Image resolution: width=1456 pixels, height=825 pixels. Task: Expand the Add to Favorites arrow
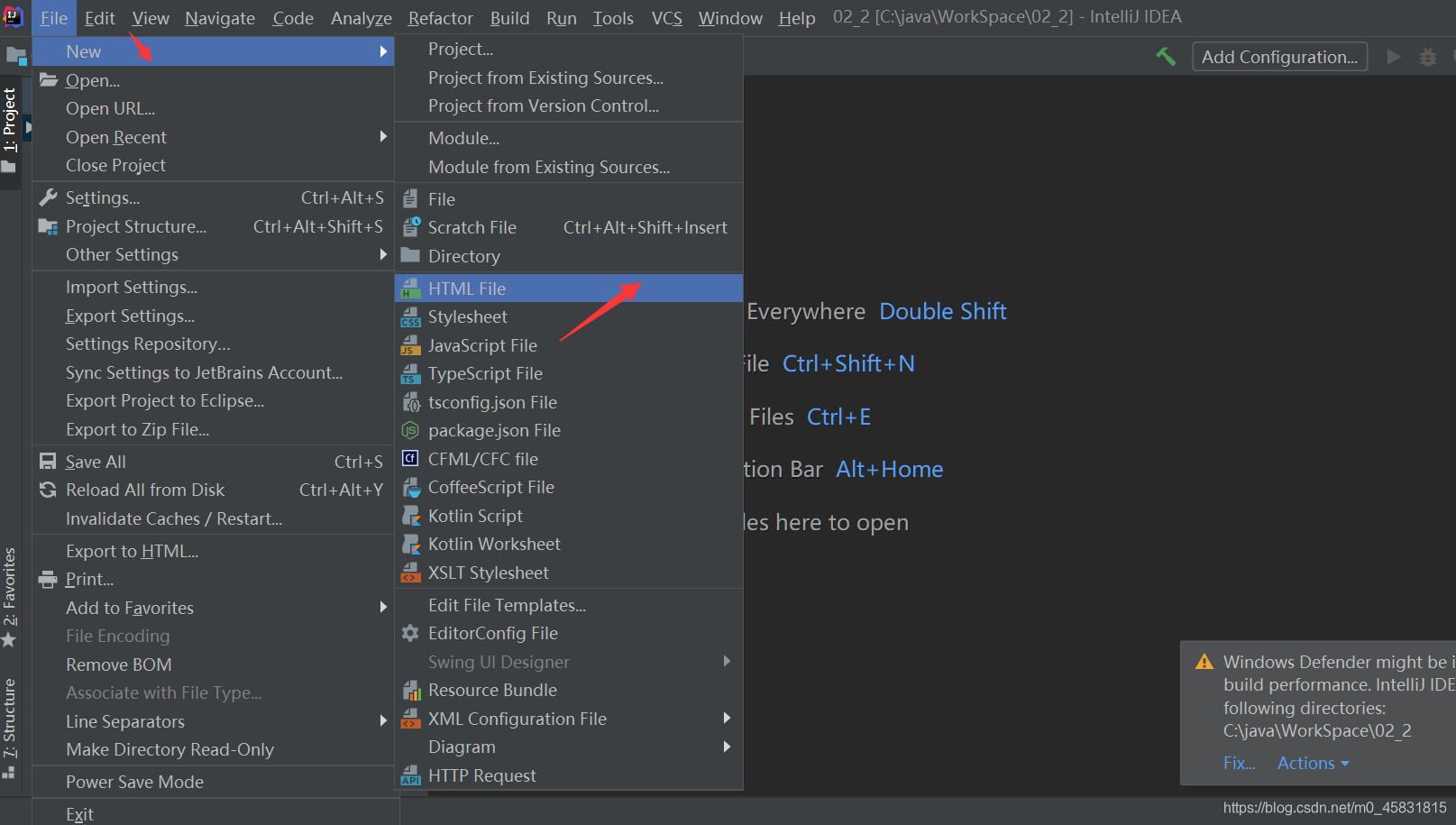tap(383, 607)
